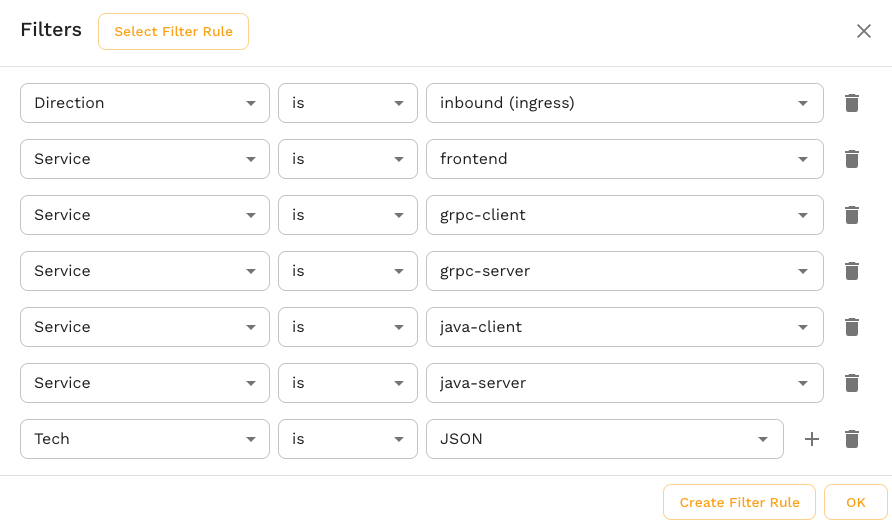Delete the Tech JSON filter row
This screenshot has height=524, width=892.
tap(852, 439)
